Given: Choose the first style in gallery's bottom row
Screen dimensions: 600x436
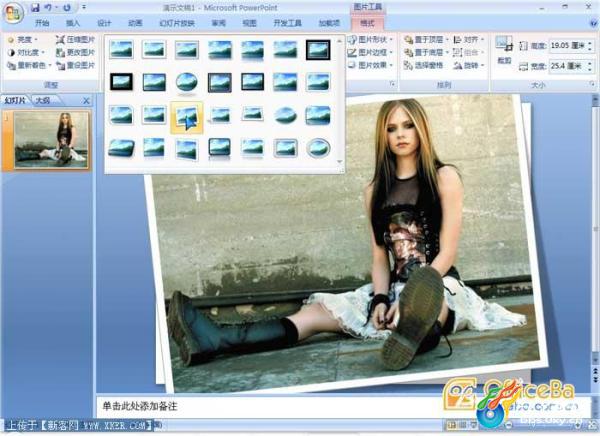Looking at the screenshot, I should click(x=121, y=148).
